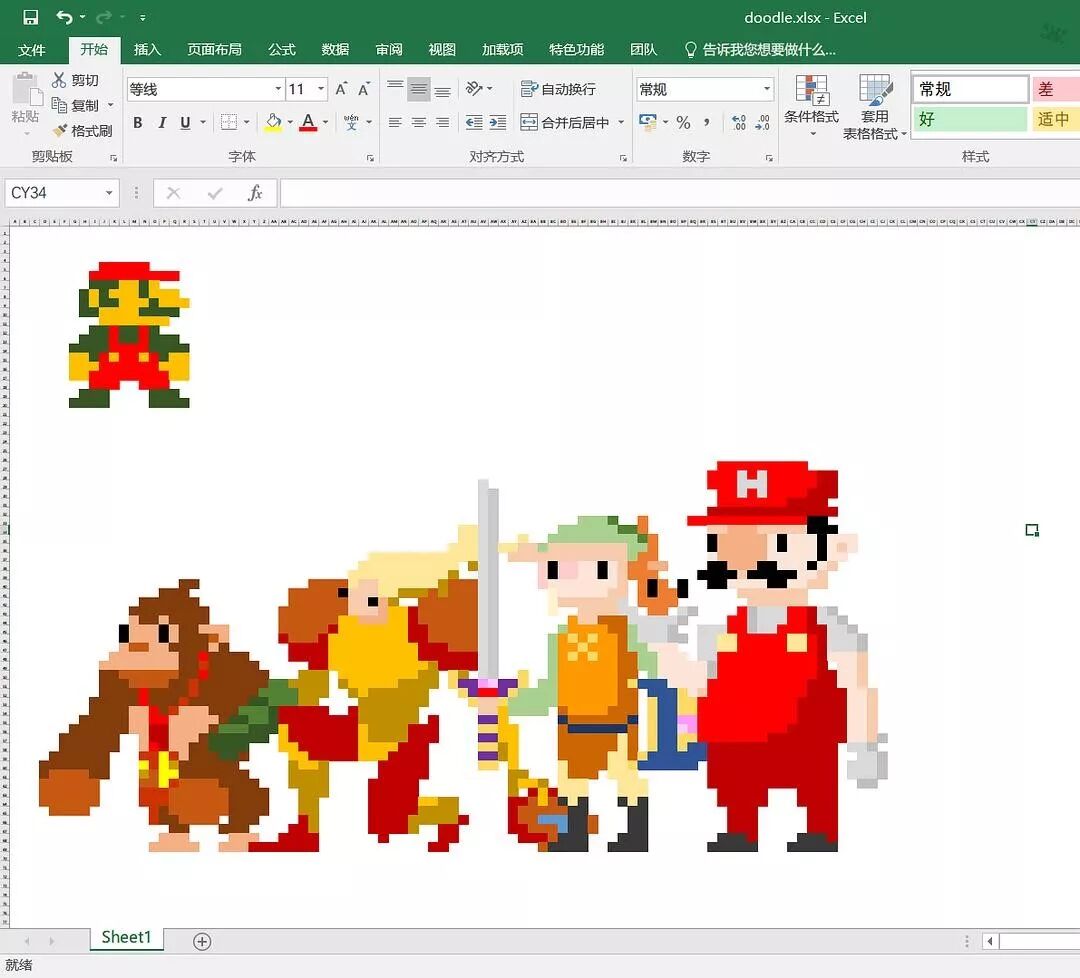Click the Save icon in quick access toolbar
The width and height of the screenshot is (1080, 978).
(30, 17)
